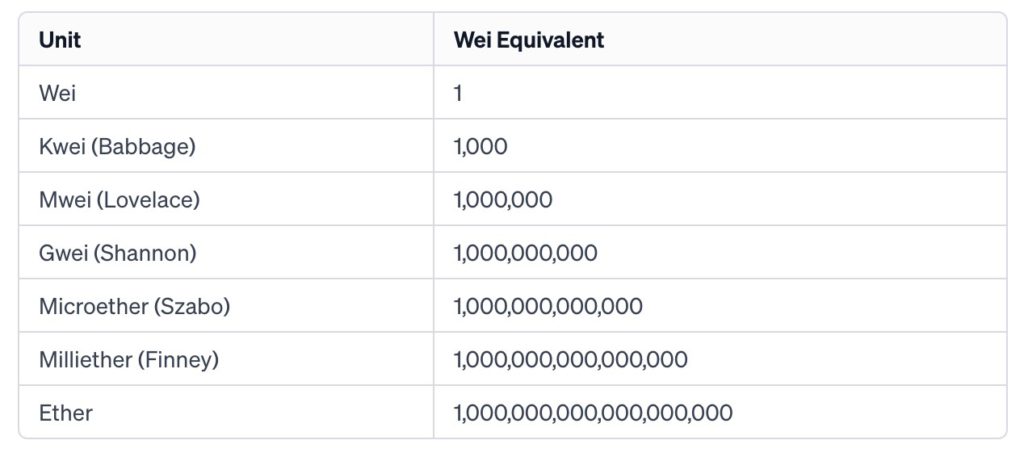1024x457 pixels.
Task: Select the Gwei row's 1,000,000,000 value
Action: pos(526,253)
